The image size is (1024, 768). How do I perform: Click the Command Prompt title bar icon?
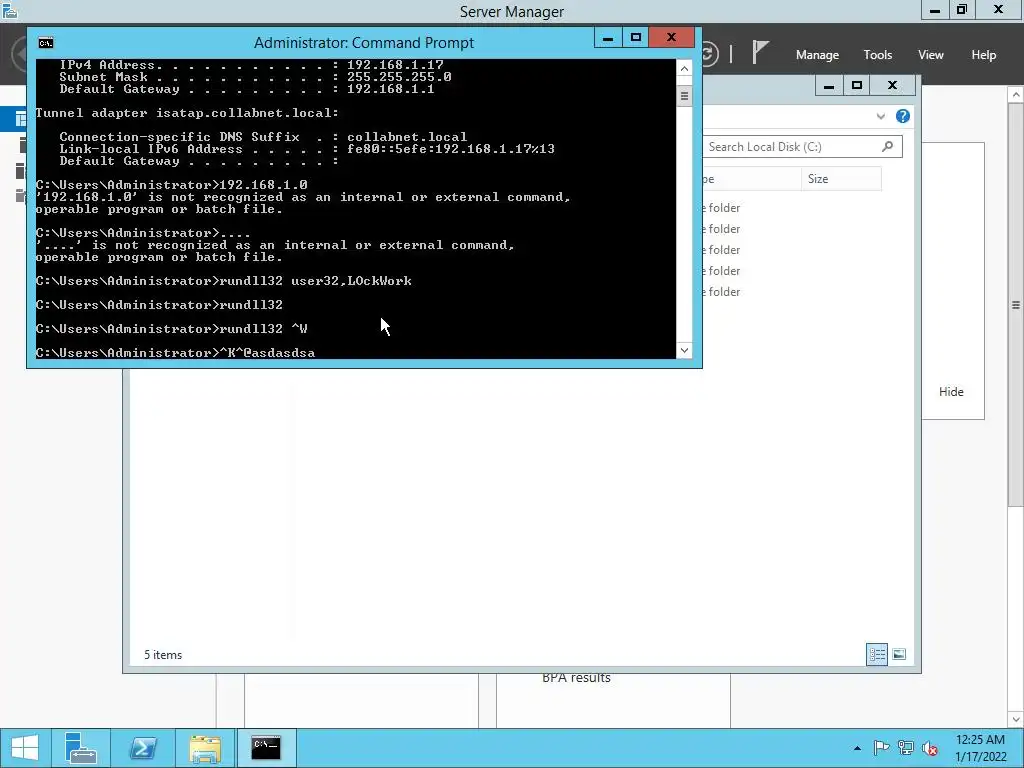(46, 43)
